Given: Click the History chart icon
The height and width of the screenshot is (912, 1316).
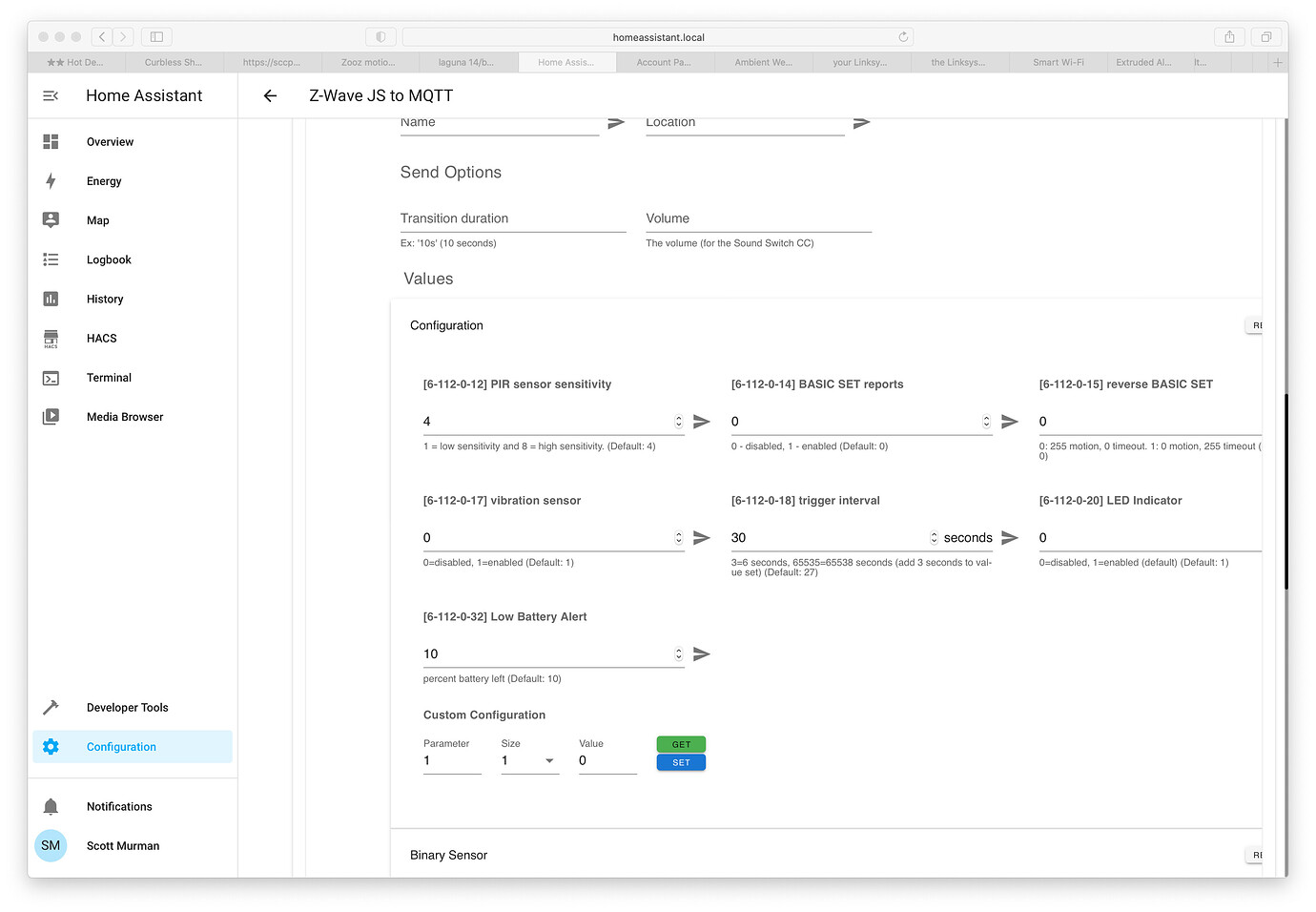Looking at the screenshot, I should pos(51,299).
